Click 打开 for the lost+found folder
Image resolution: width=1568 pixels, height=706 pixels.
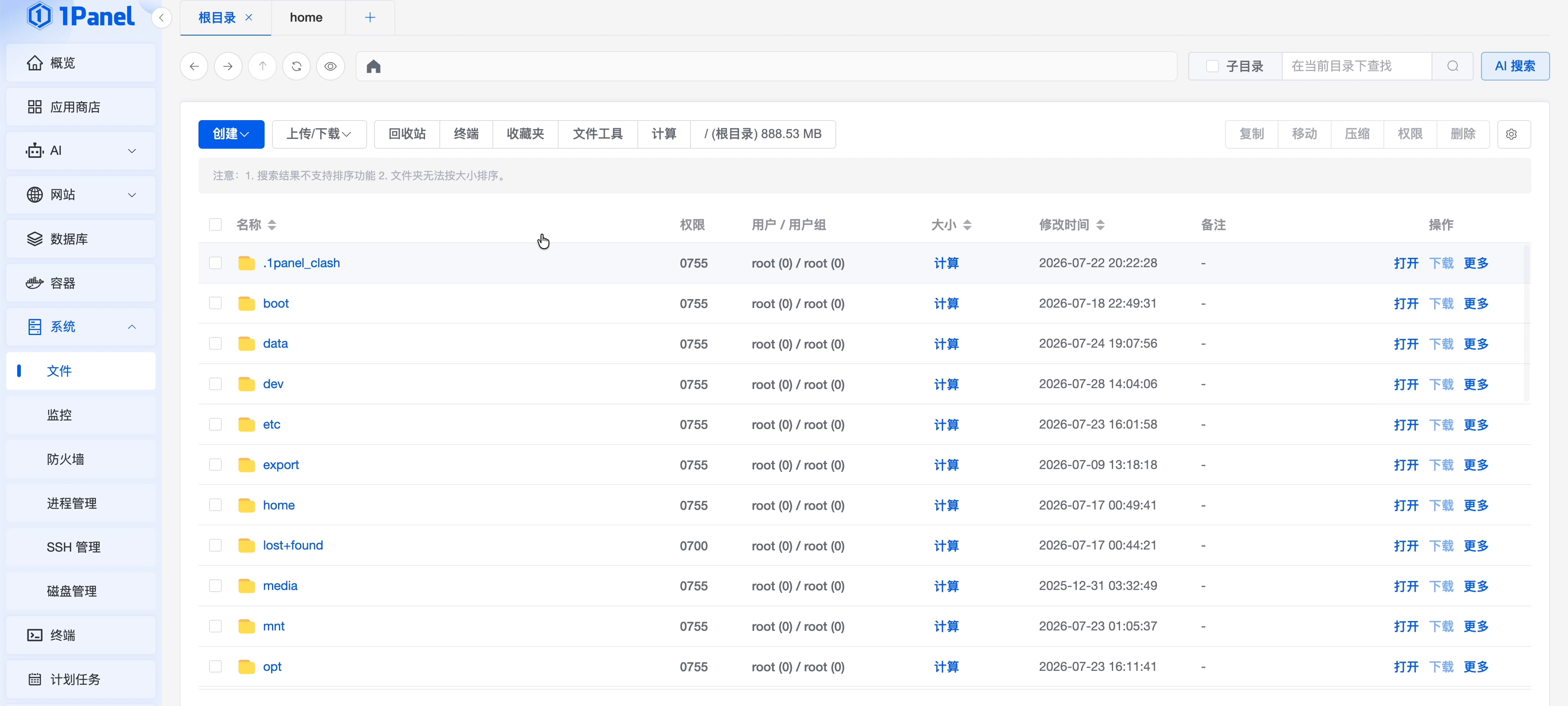point(1406,546)
